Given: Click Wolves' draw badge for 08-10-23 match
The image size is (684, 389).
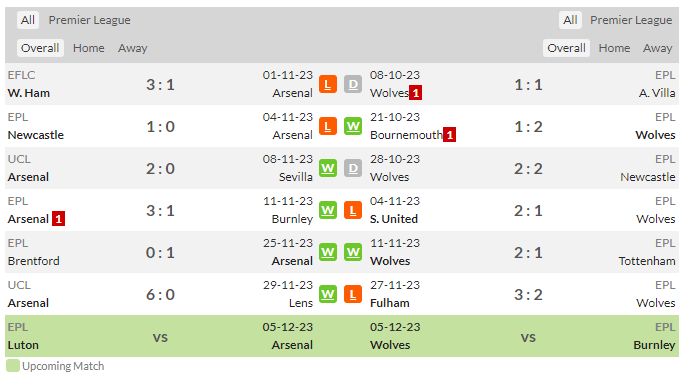Looking at the screenshot, I should pos(353,84).
